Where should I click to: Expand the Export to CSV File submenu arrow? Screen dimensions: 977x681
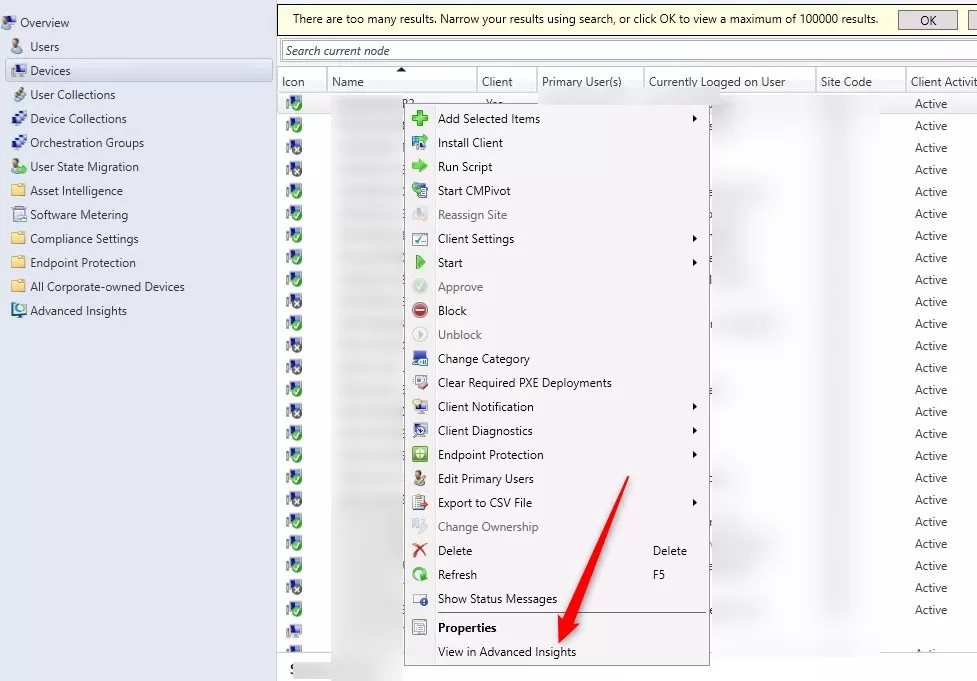pyautogui.click(x=695, y=503)
